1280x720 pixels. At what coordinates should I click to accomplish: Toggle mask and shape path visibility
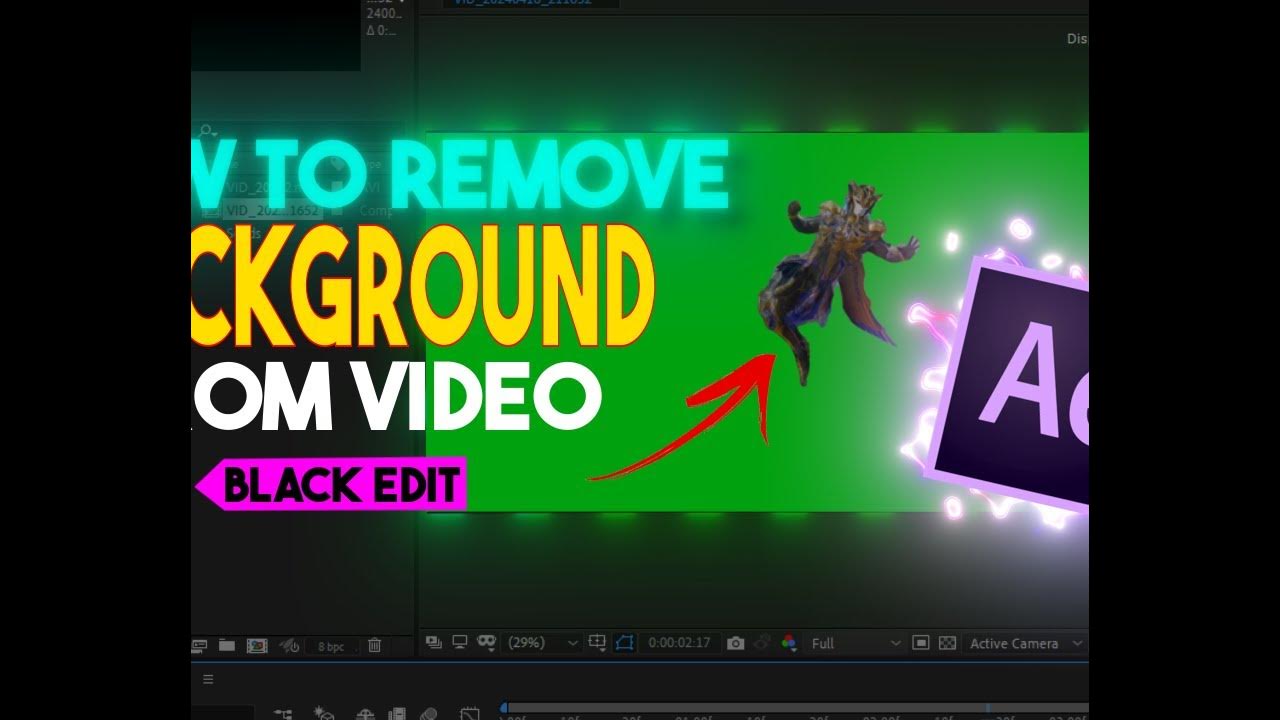point(487,642)
